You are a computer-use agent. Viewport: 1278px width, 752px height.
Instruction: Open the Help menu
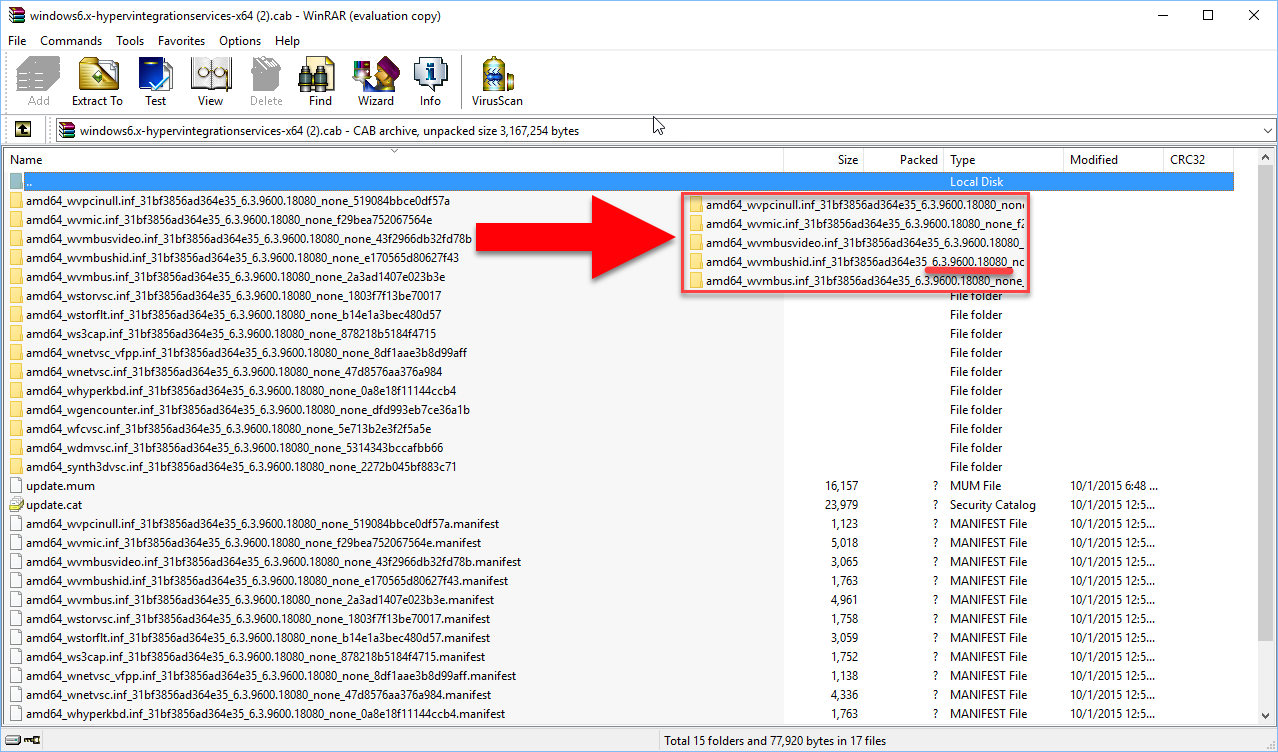tap(287, 41)
